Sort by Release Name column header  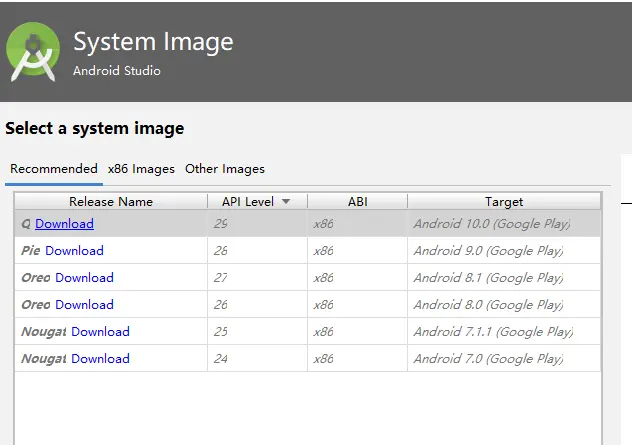click(x=111, y=202)
